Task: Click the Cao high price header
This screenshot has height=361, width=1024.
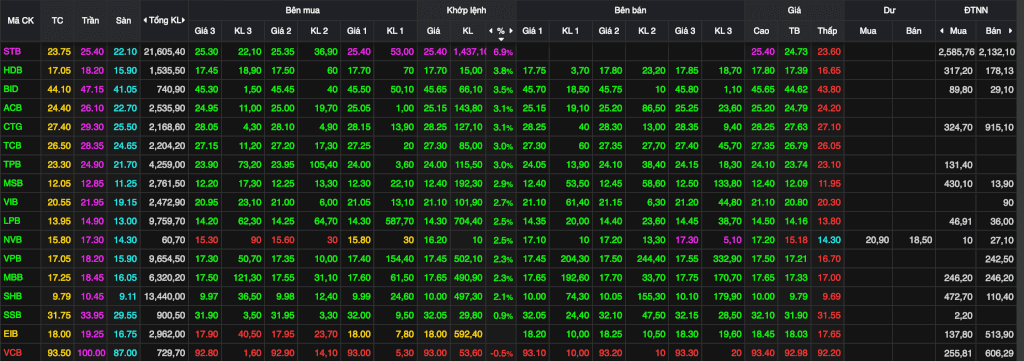Action: coord(761,31)
